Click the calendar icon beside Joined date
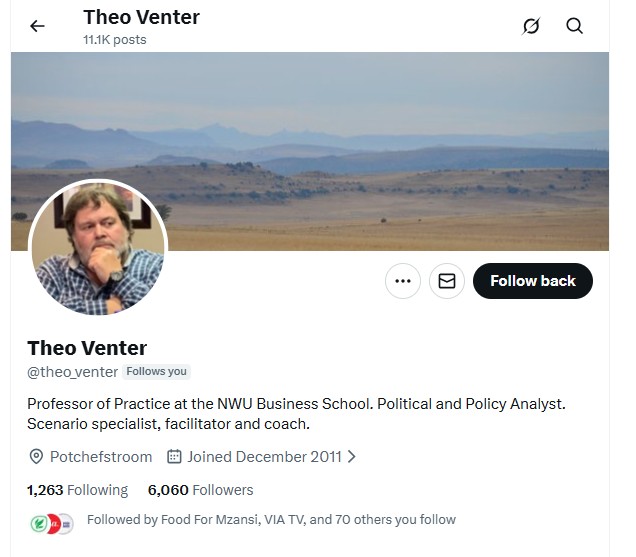Image resolution: width=636 pixels, height=557 pixels. tap(174, 457)
